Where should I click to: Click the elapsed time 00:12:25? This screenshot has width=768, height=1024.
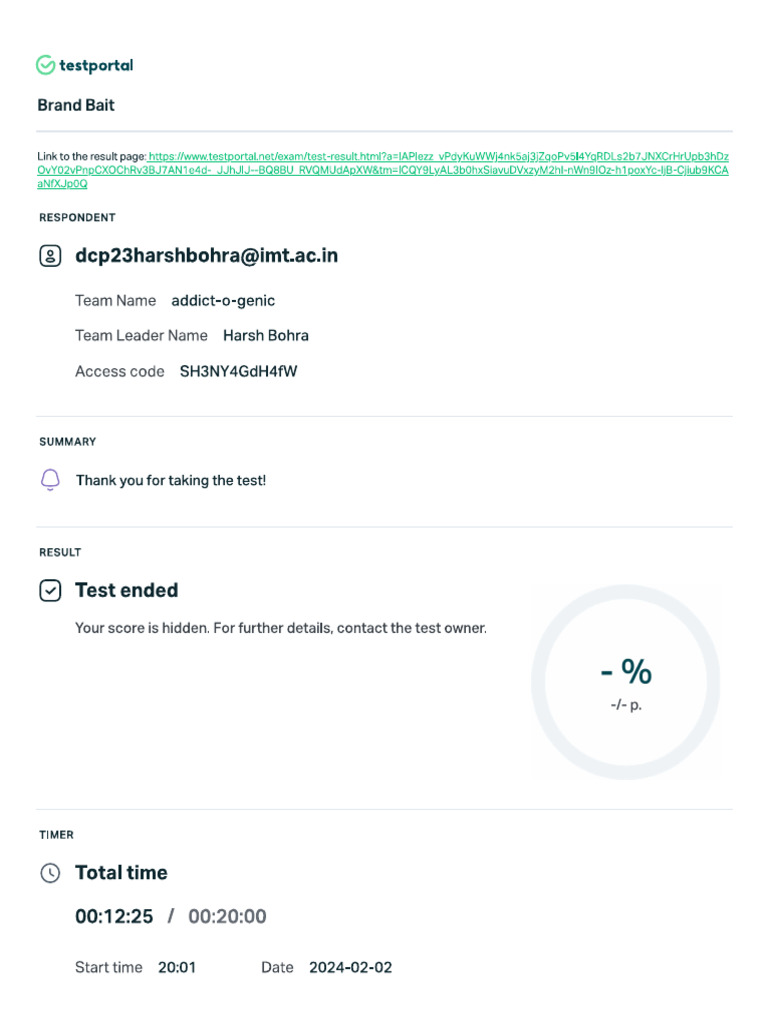click(x=114, y=917)
